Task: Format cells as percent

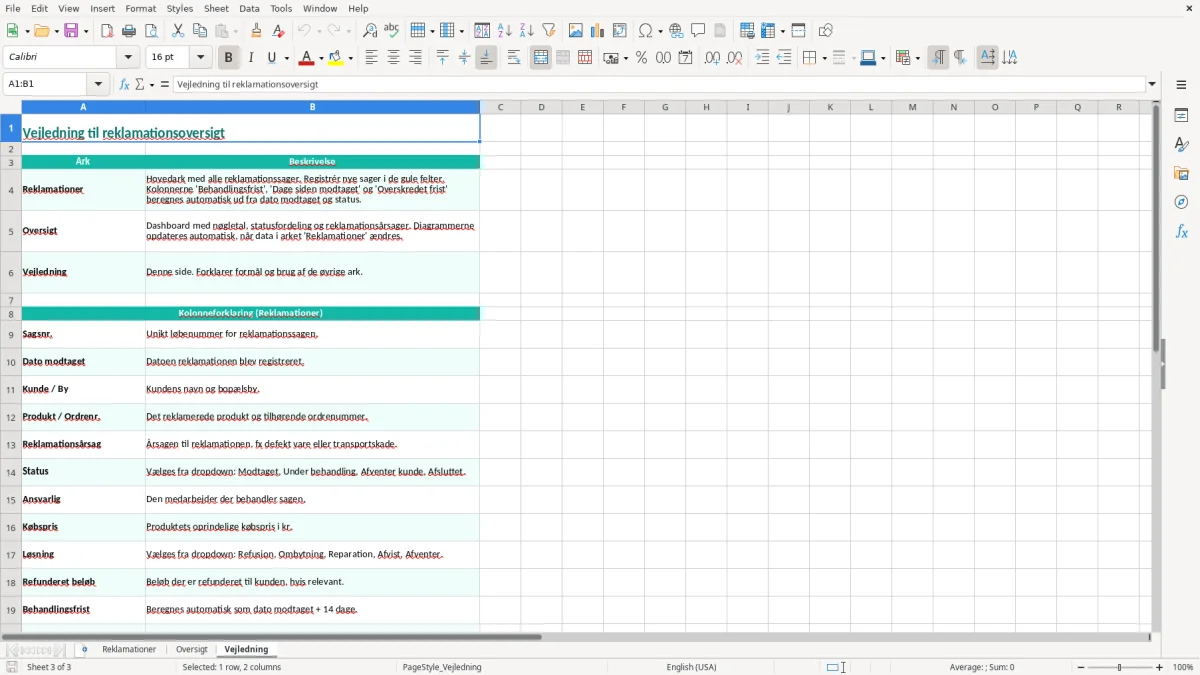Action: click(x=641, y=58)
